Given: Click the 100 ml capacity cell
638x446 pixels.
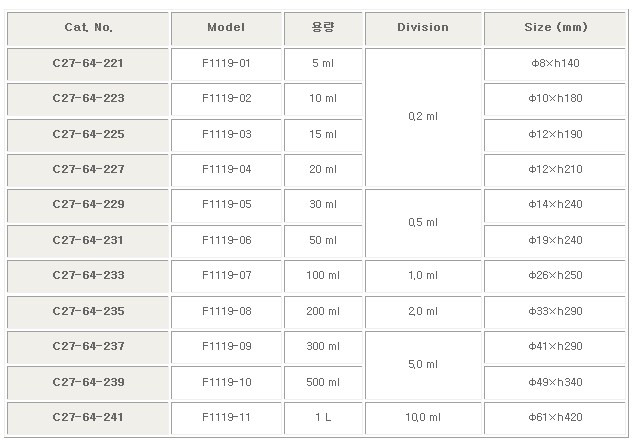Looking at the screenshot, I should 322,275.
